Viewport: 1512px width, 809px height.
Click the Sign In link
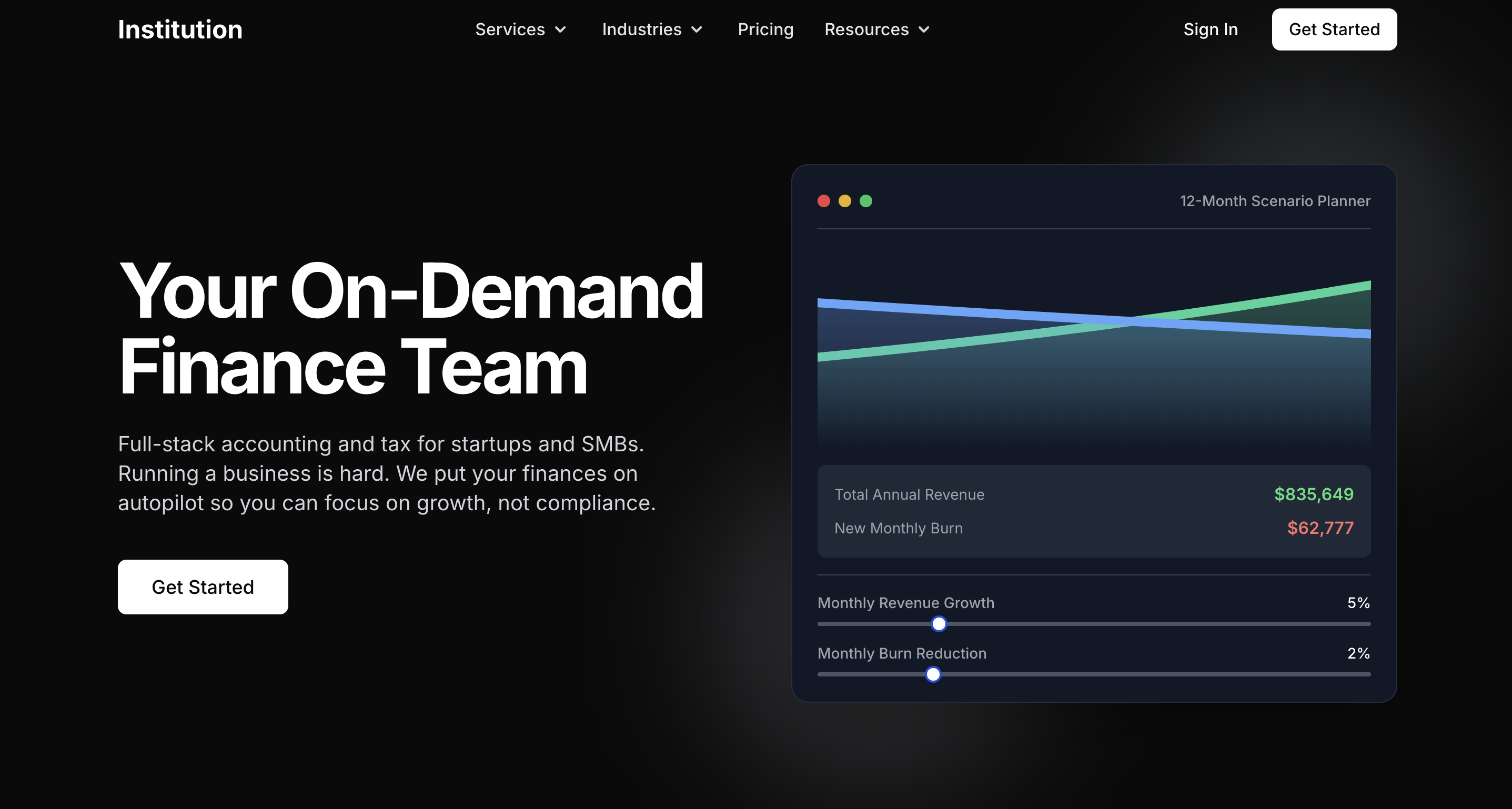tap(1211, 29)
